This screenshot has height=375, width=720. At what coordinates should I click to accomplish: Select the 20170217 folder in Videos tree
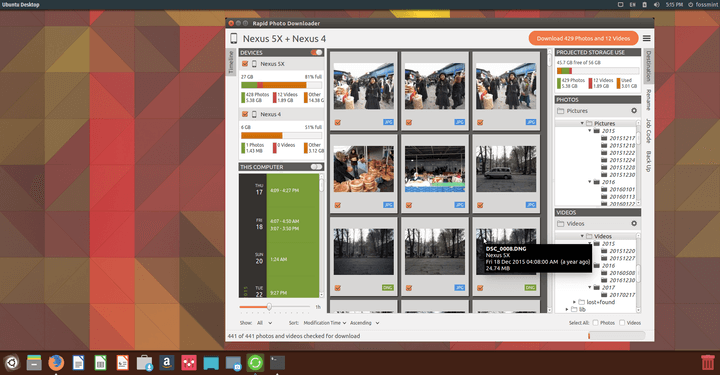618,295
